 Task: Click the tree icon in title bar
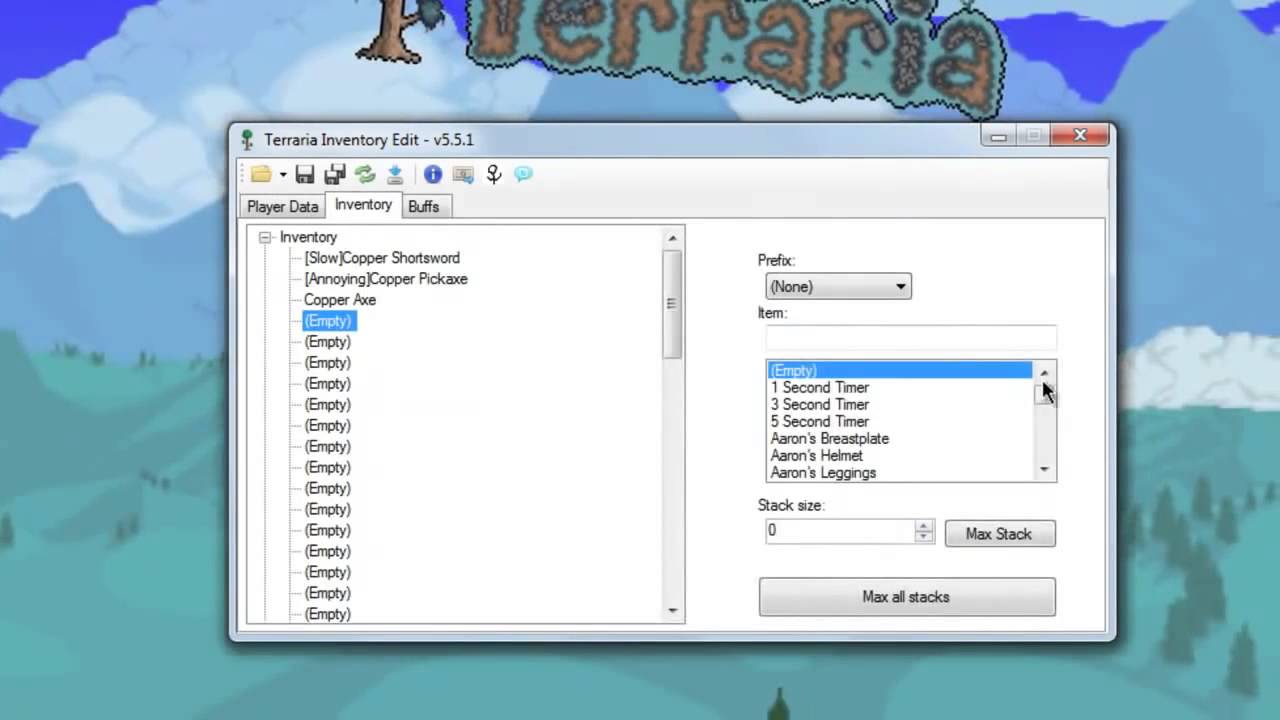pyautogui.click(x=247, y=140)
